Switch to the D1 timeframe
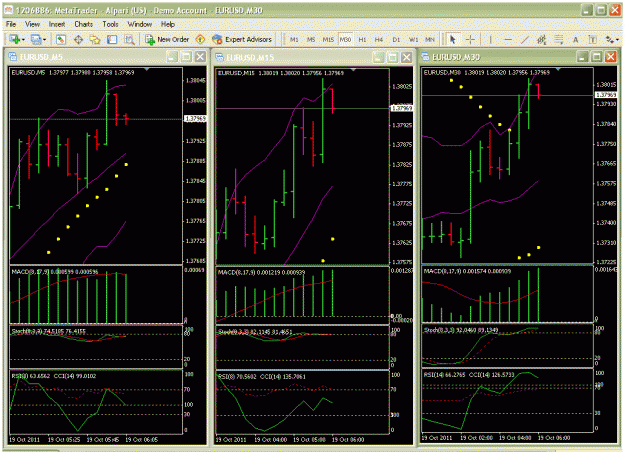Image resolution: width=625 pixels, height=452 pixels. [396, 39]
